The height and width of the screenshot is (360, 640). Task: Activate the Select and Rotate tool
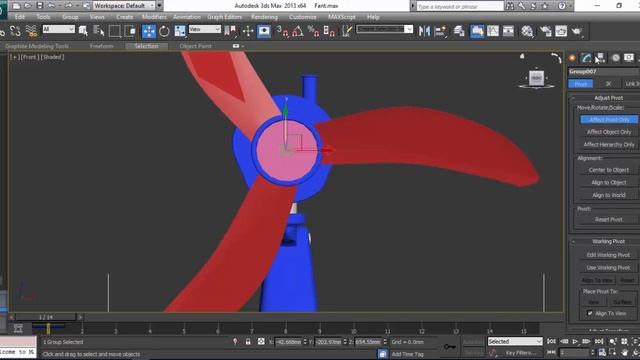coord(164,31)
